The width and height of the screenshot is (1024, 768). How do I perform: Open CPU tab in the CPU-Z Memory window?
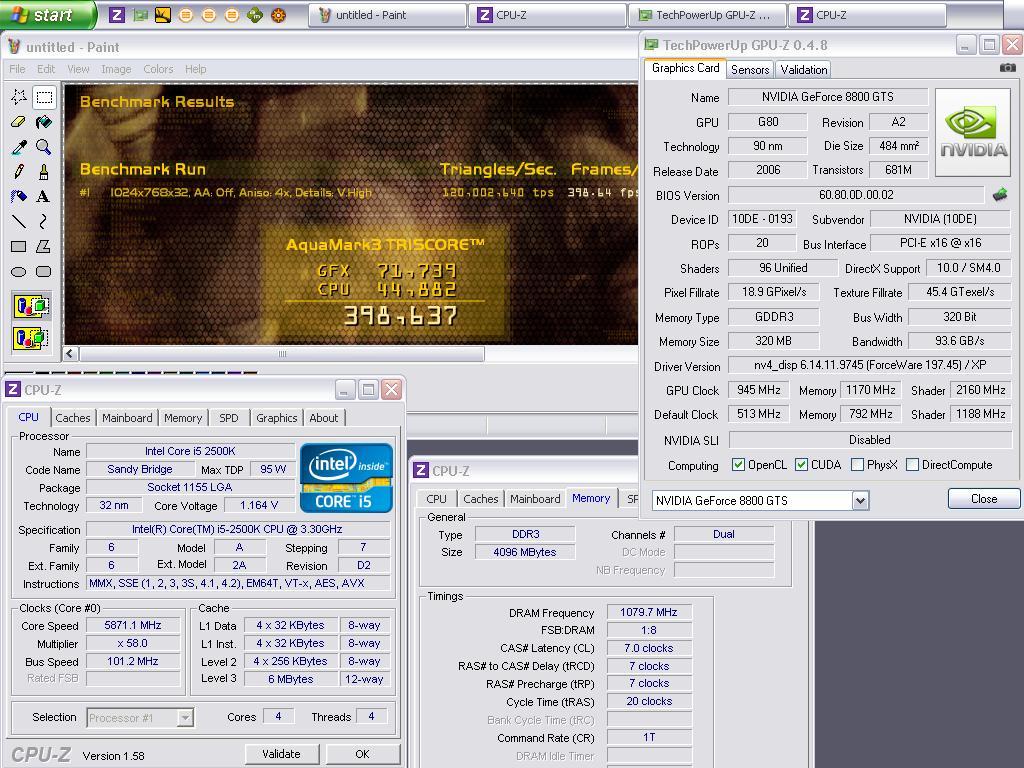[436, 499]
